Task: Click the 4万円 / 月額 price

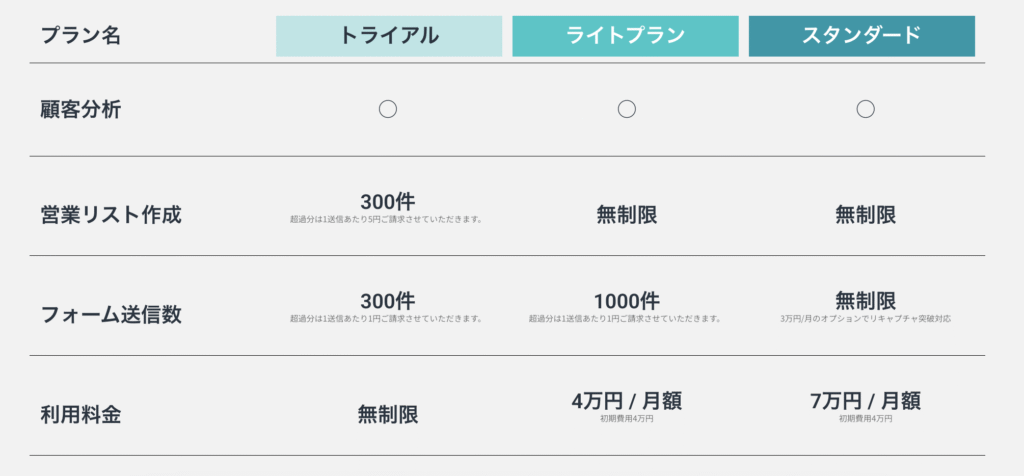Action: click(626, 401)
